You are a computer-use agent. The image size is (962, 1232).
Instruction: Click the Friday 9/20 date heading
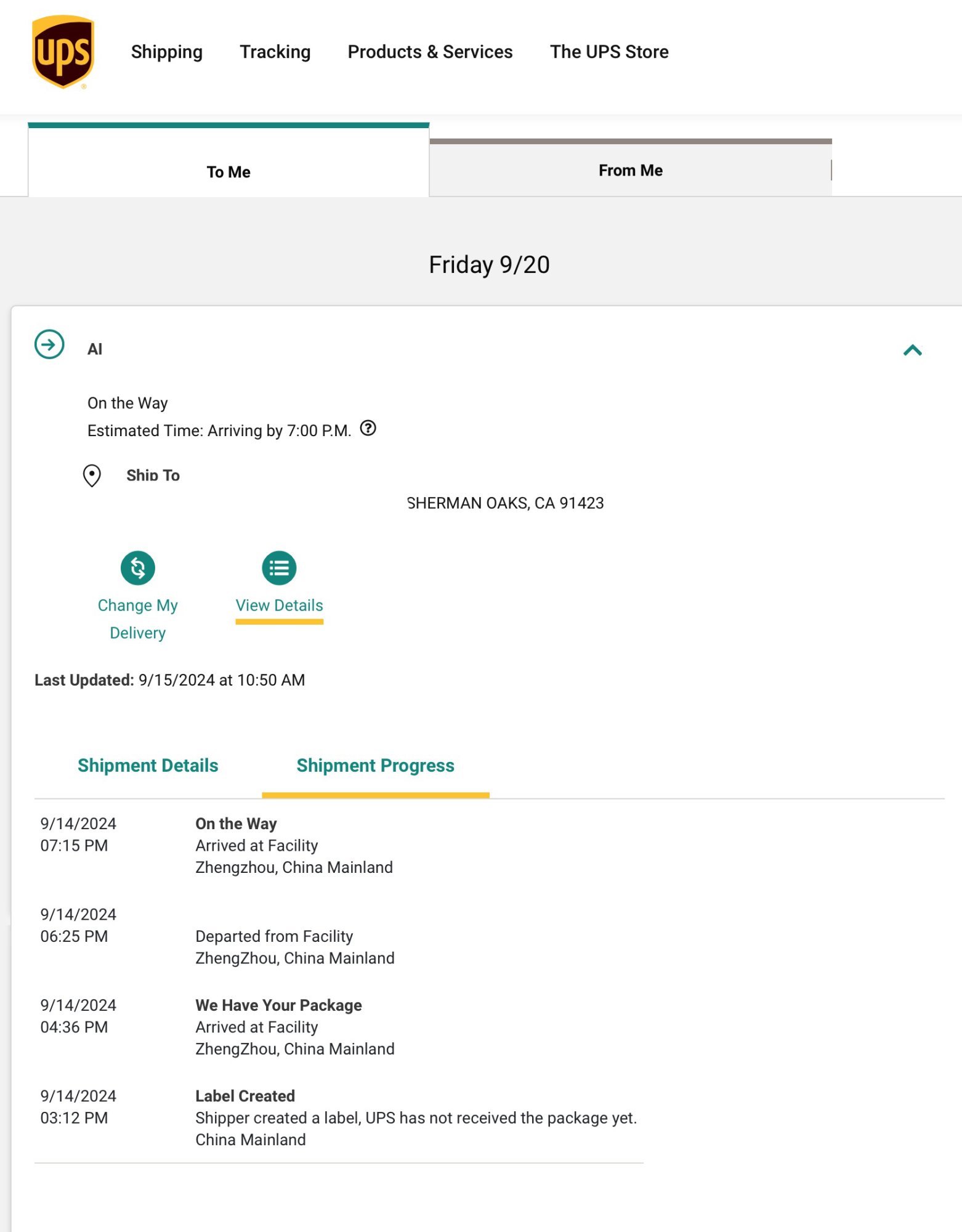pos(489,264)
